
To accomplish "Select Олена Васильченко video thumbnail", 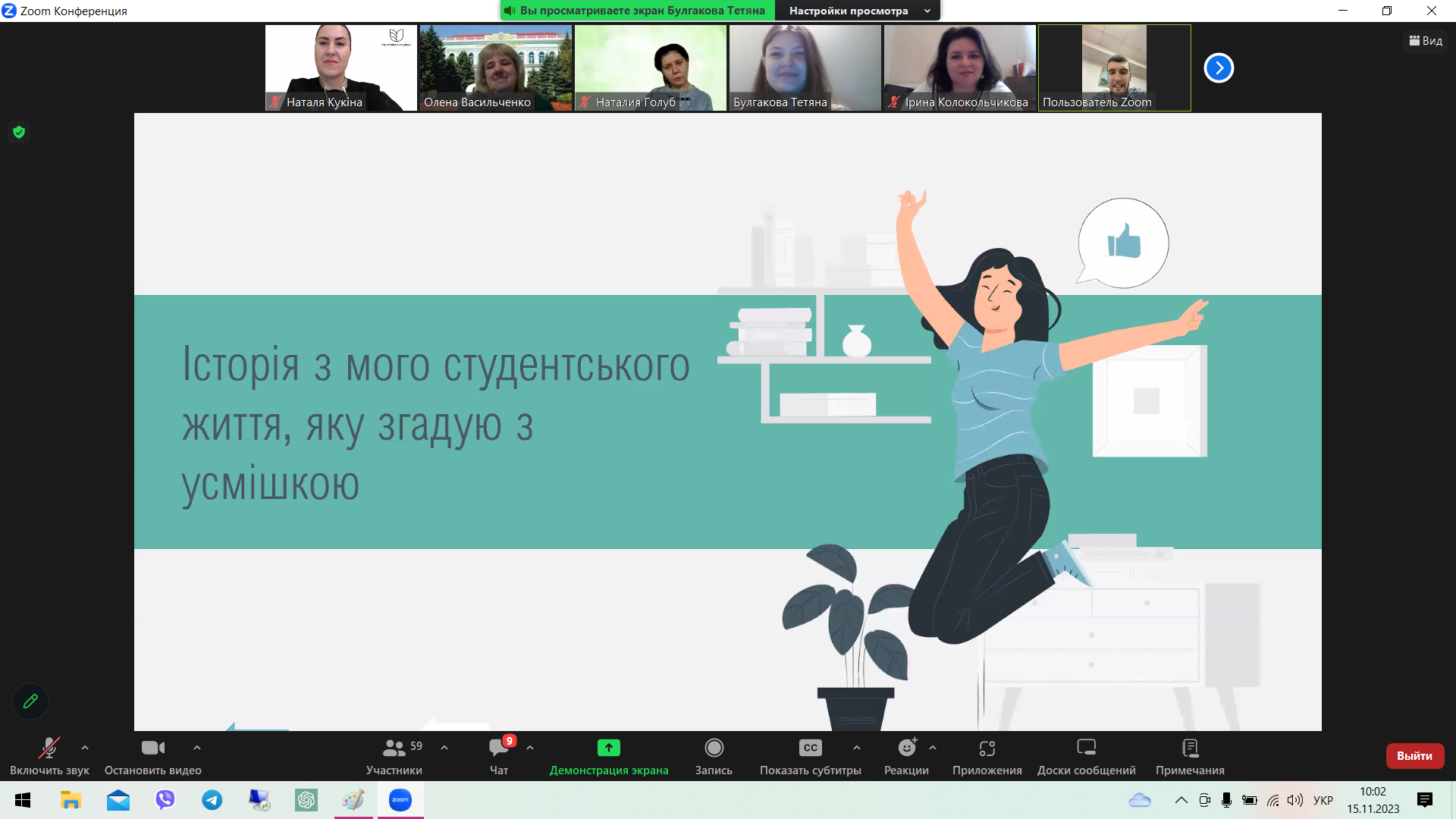I will point(495,68).
